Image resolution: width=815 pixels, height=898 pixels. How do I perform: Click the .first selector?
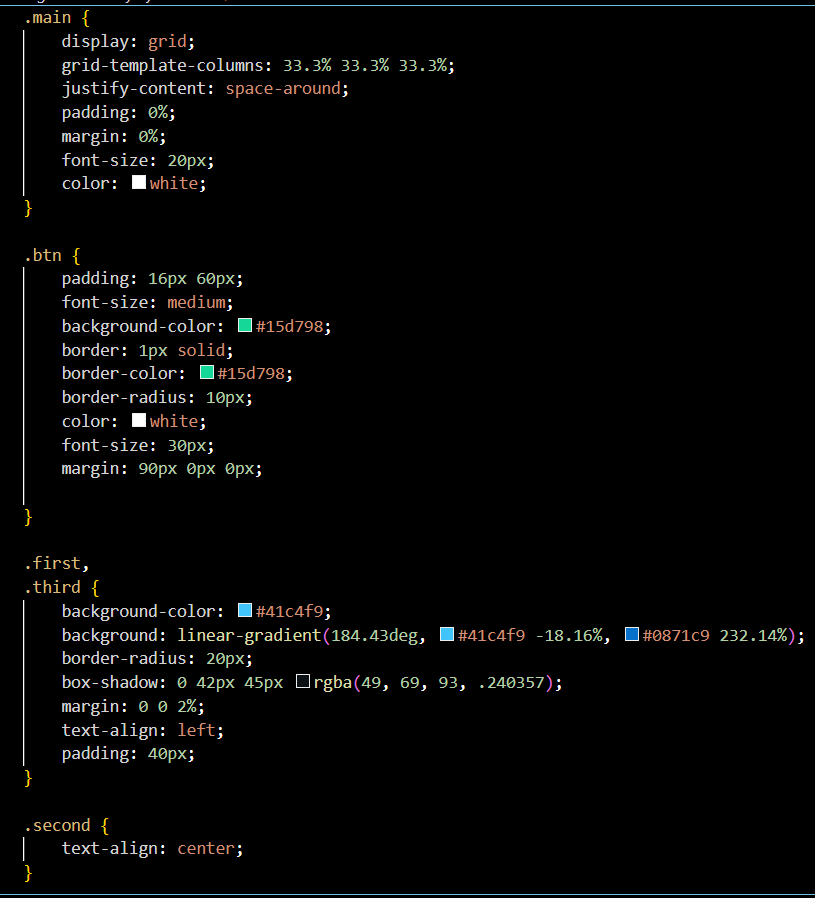coord(54,564)
